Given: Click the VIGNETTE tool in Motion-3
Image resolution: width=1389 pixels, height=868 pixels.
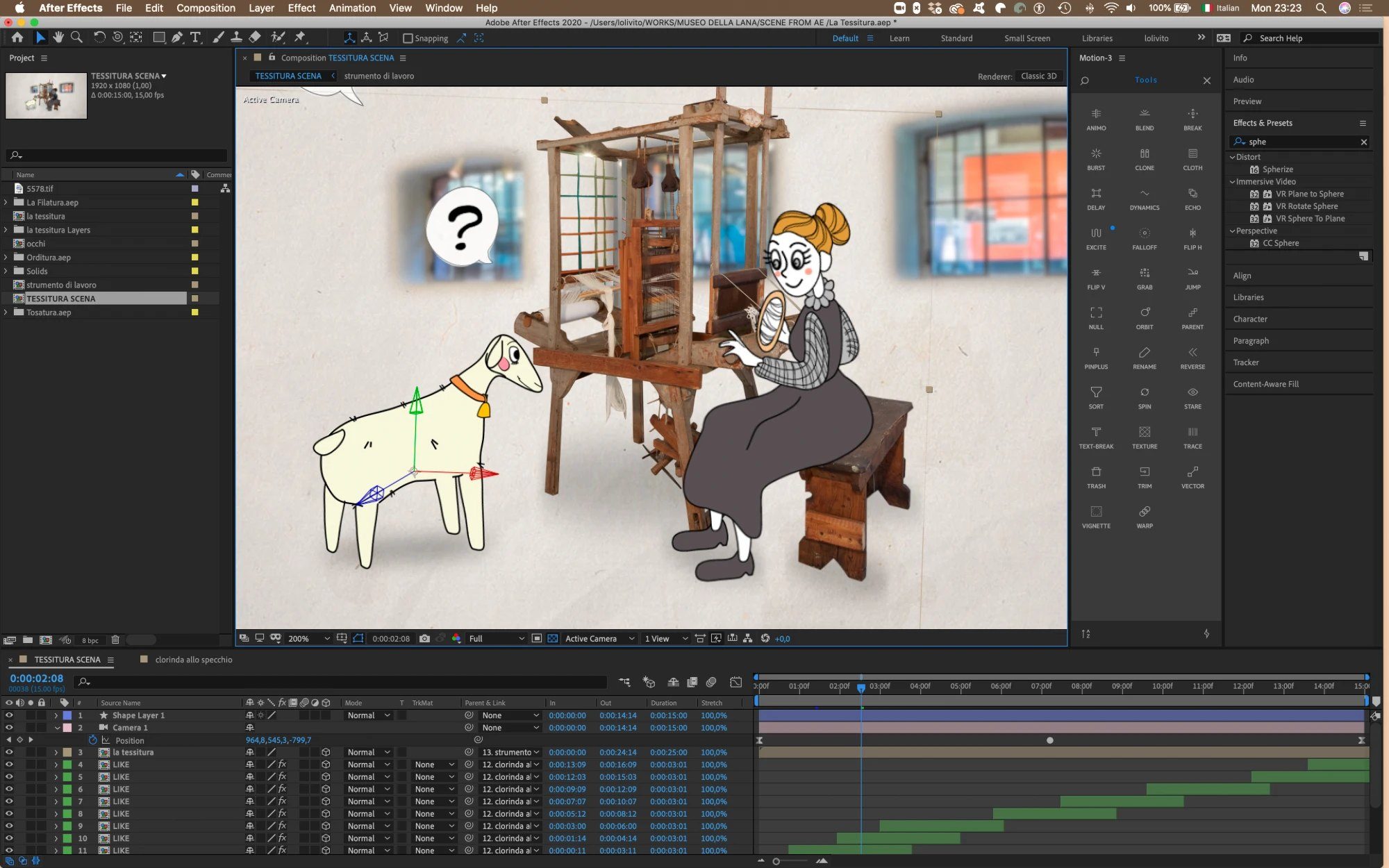Looking at the screenshot, I should coord(1096,517).
